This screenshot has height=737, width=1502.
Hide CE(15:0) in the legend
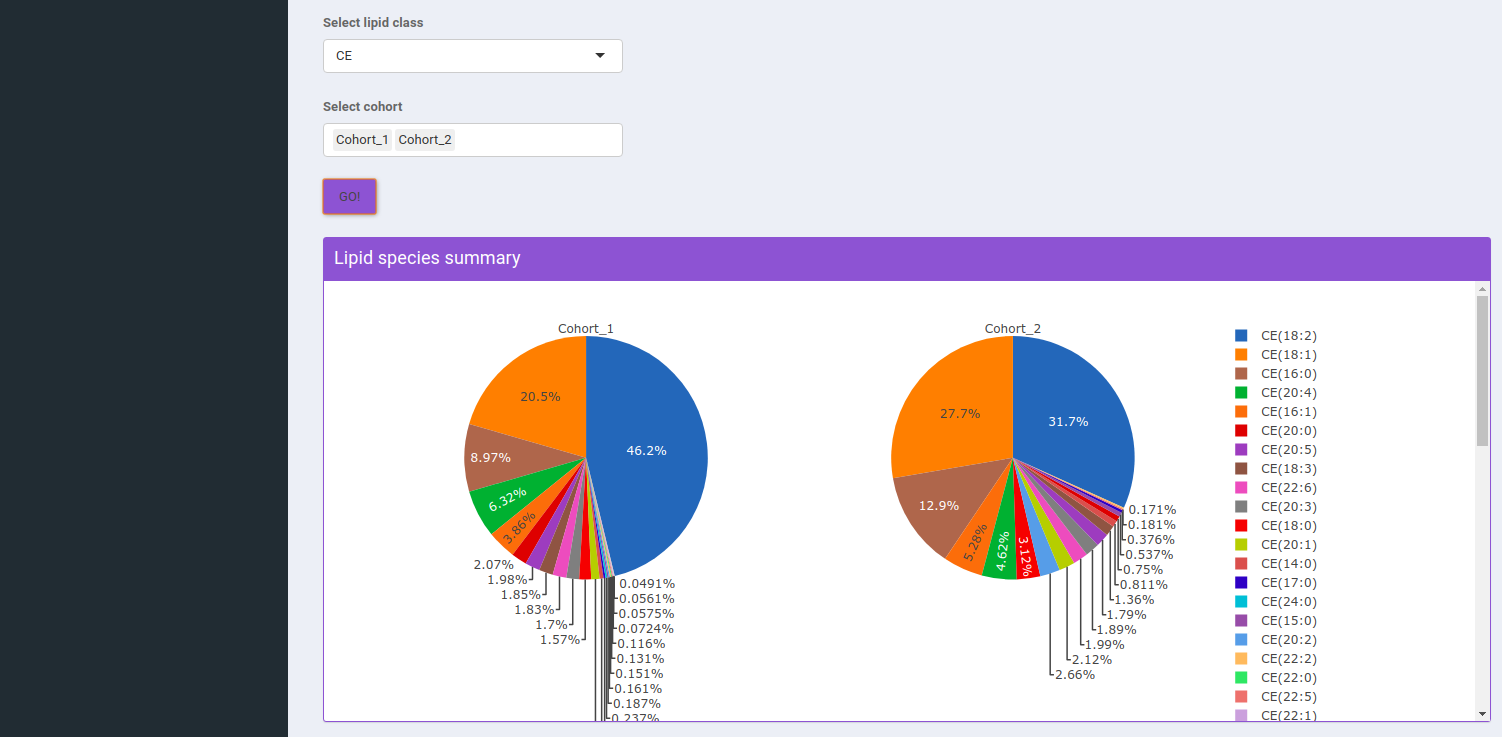click(x=1275, y=621)
